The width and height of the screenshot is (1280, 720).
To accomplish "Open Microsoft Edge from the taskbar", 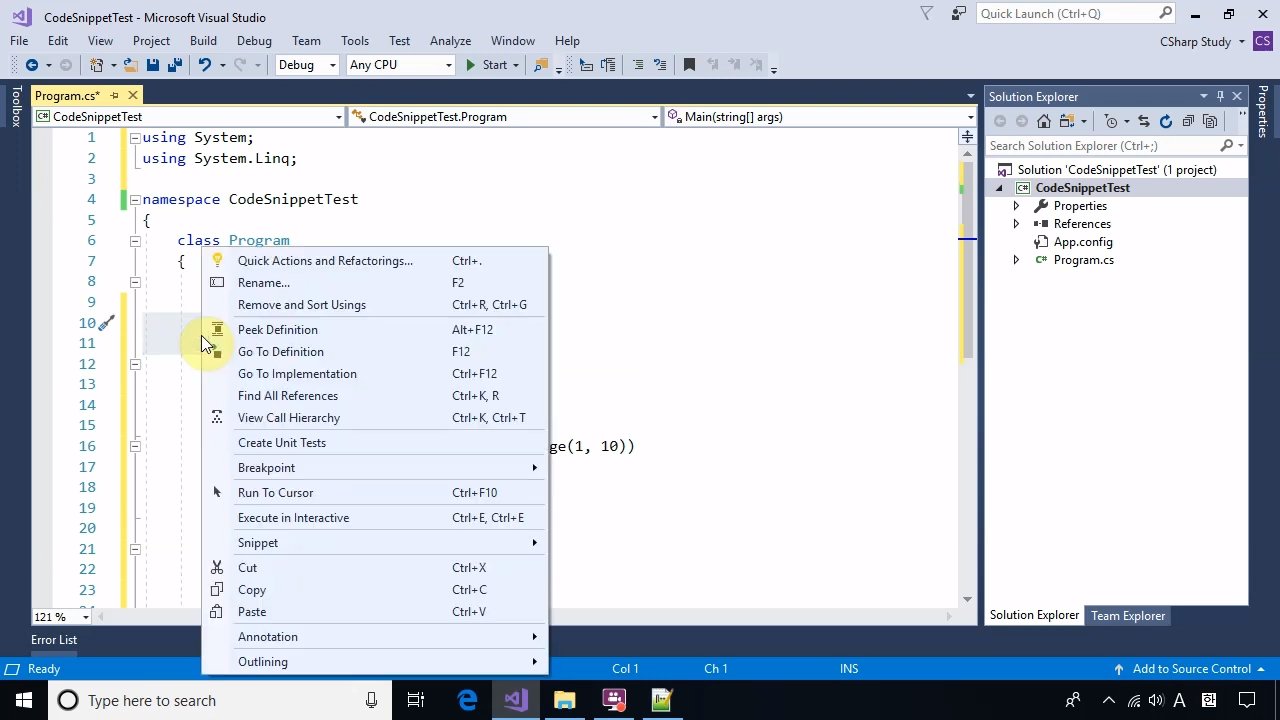I will click(x=467, y=700).
